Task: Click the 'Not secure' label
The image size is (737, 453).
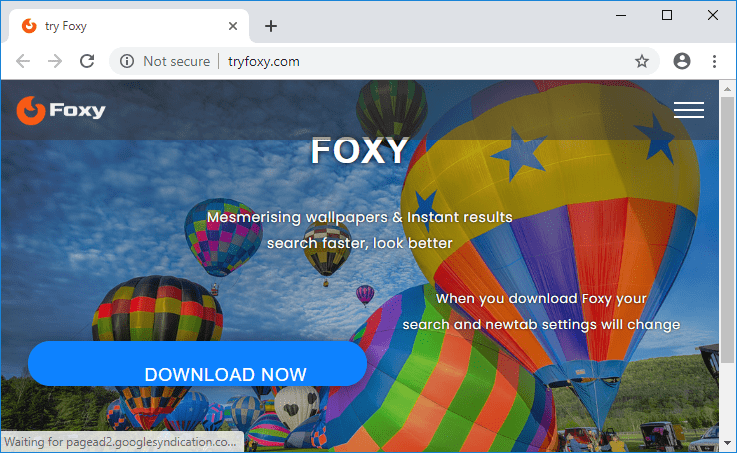Action: point(177,61)
